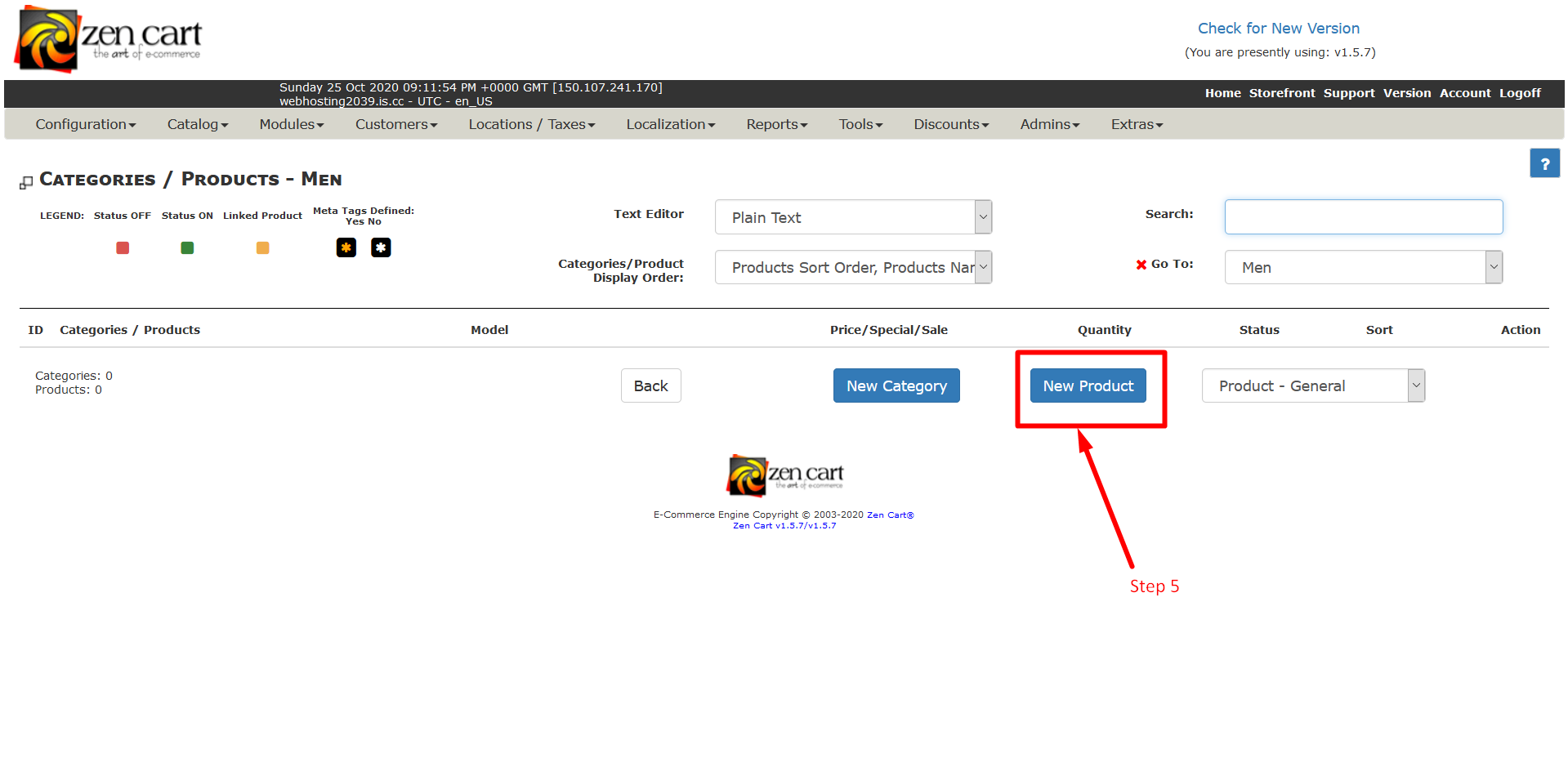Click the Meta Tags Defined No icon
The width and height of the screenshot is (1568, 762).
[x=381, y=247]
